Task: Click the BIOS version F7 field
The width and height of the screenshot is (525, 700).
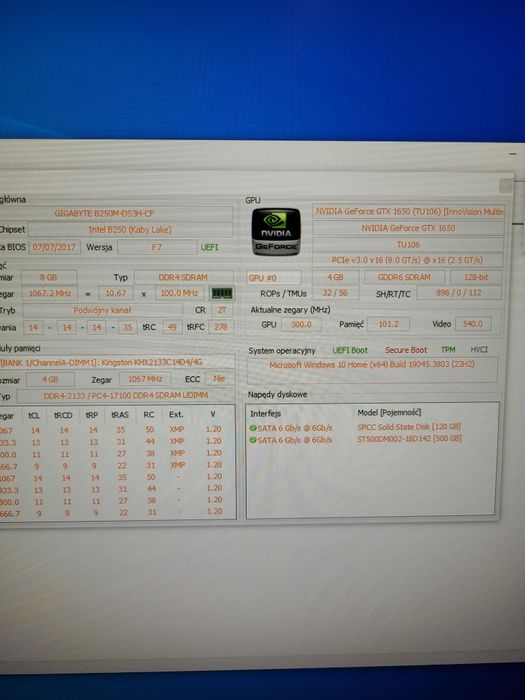Action: (x=157, y=247)
